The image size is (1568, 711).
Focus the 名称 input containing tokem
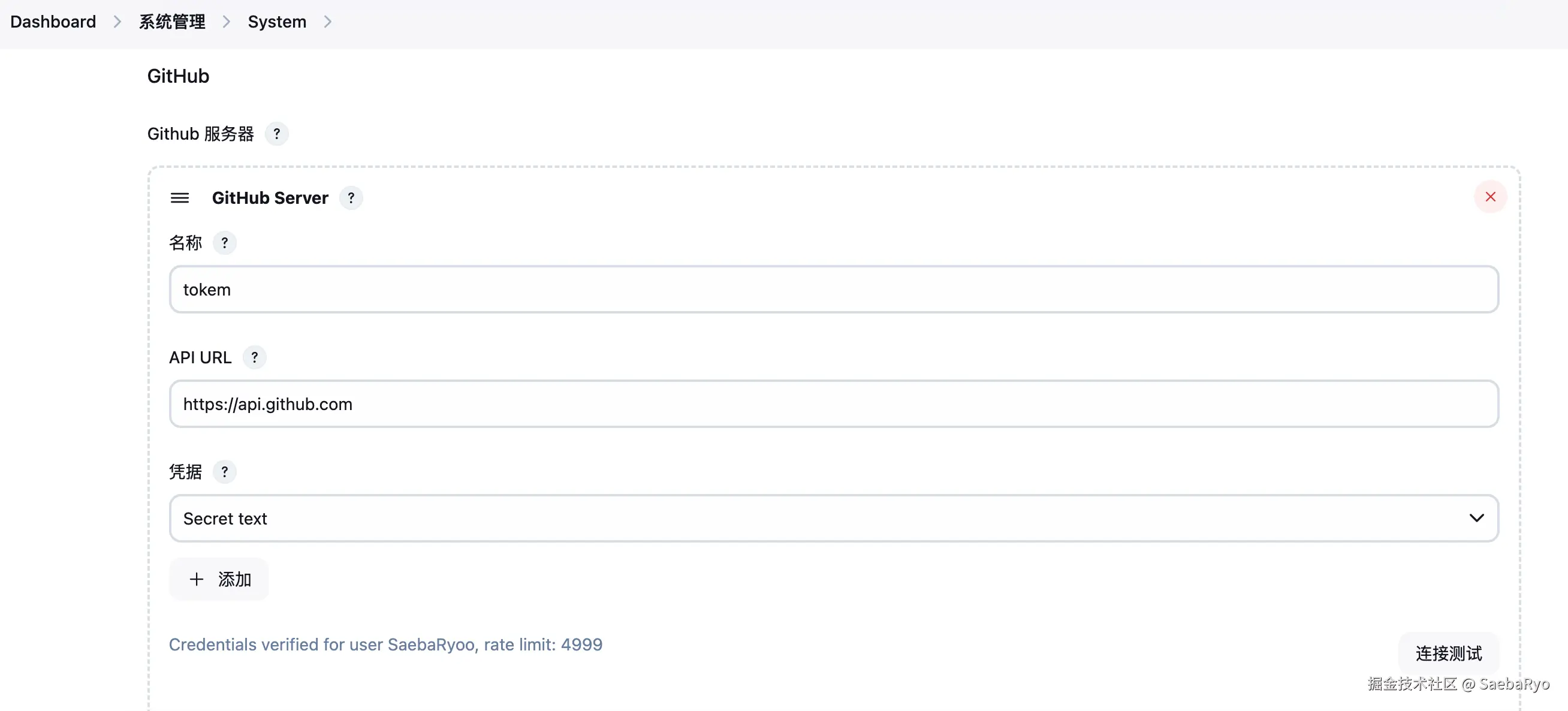(834, 289)
